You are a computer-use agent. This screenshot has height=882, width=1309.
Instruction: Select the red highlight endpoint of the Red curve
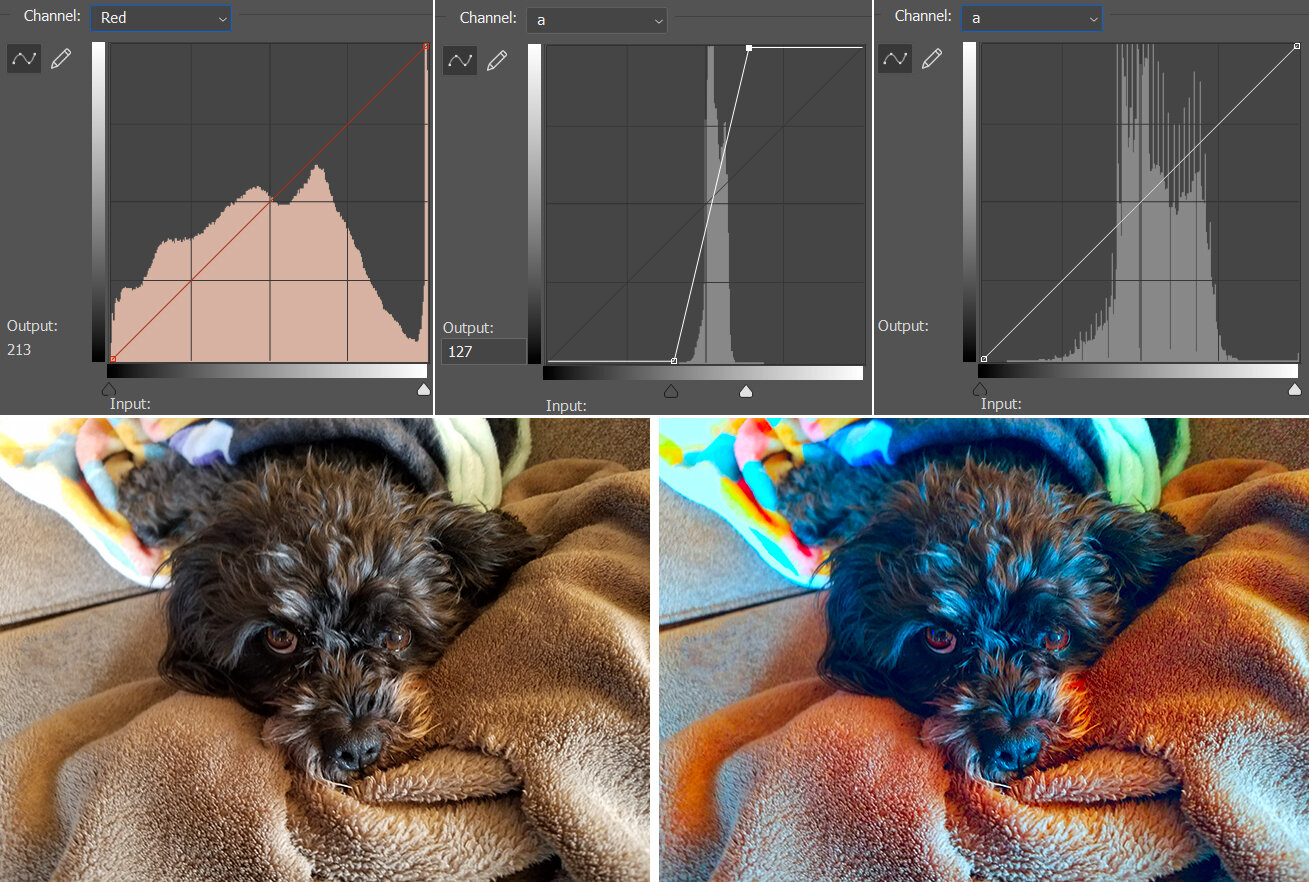[x=426, y=46]
